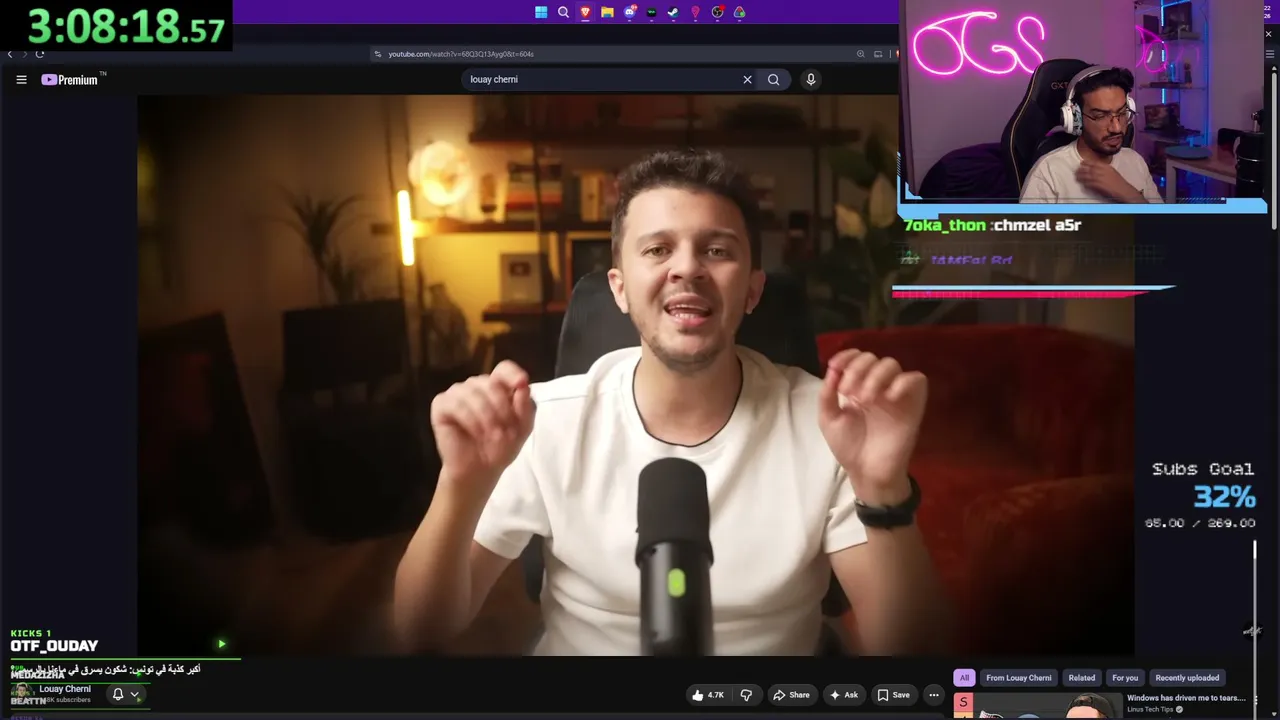Open the pink pin app in taskbar
The image size is (1280, 720).
695,12
